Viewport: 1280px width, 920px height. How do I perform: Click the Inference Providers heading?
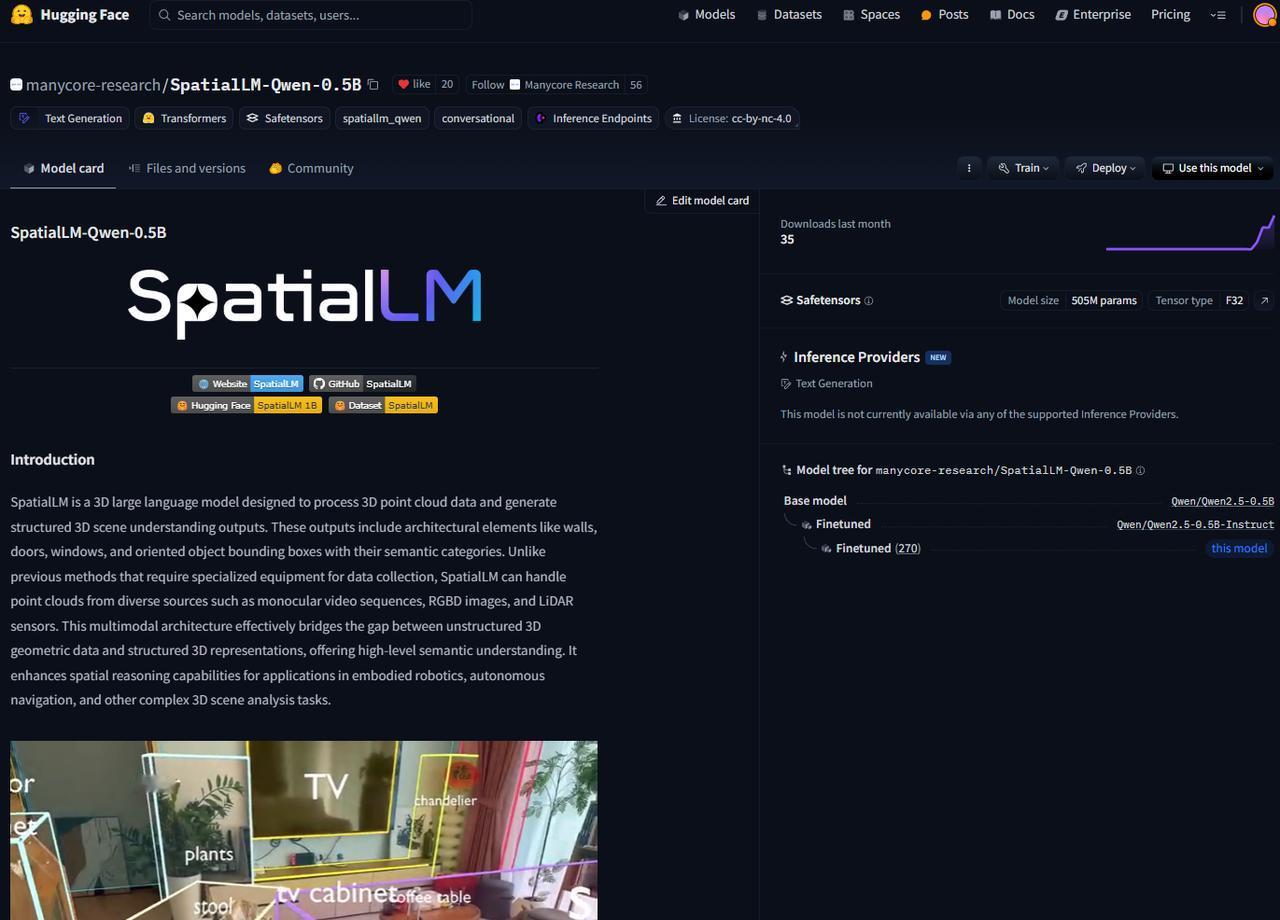pyautogui.click(x=857, y=357)
